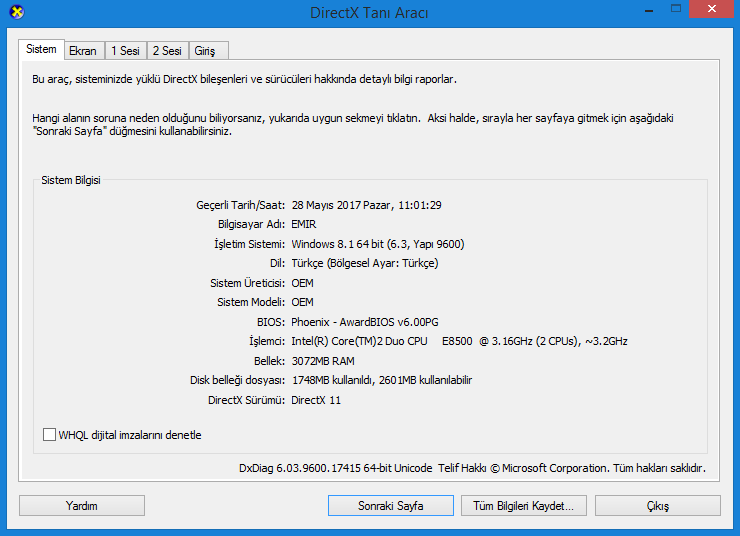
Task: Click the İşletim Sistemi label
Action: coord(250,244)
